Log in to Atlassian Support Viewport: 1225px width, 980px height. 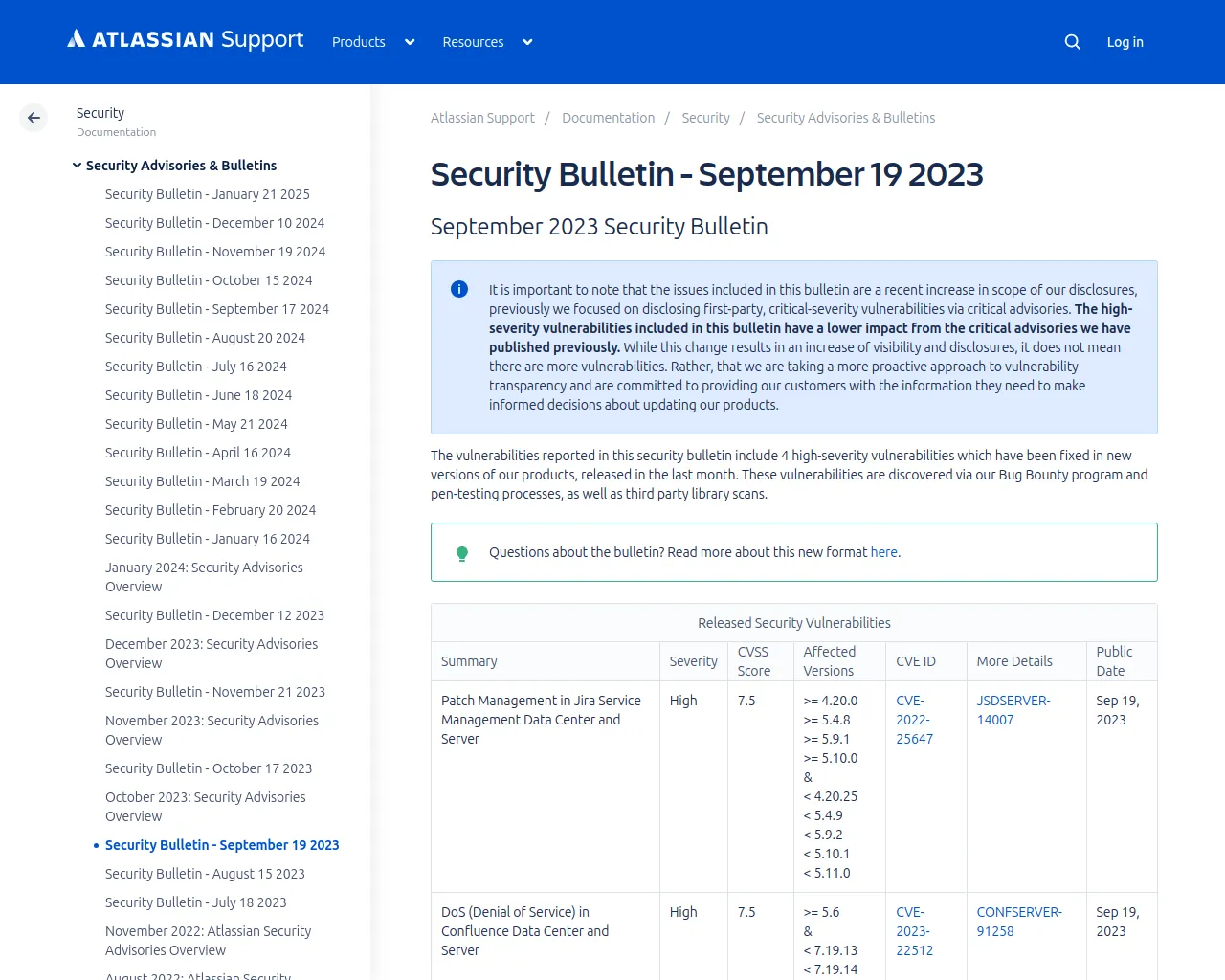pos(1125,42)
